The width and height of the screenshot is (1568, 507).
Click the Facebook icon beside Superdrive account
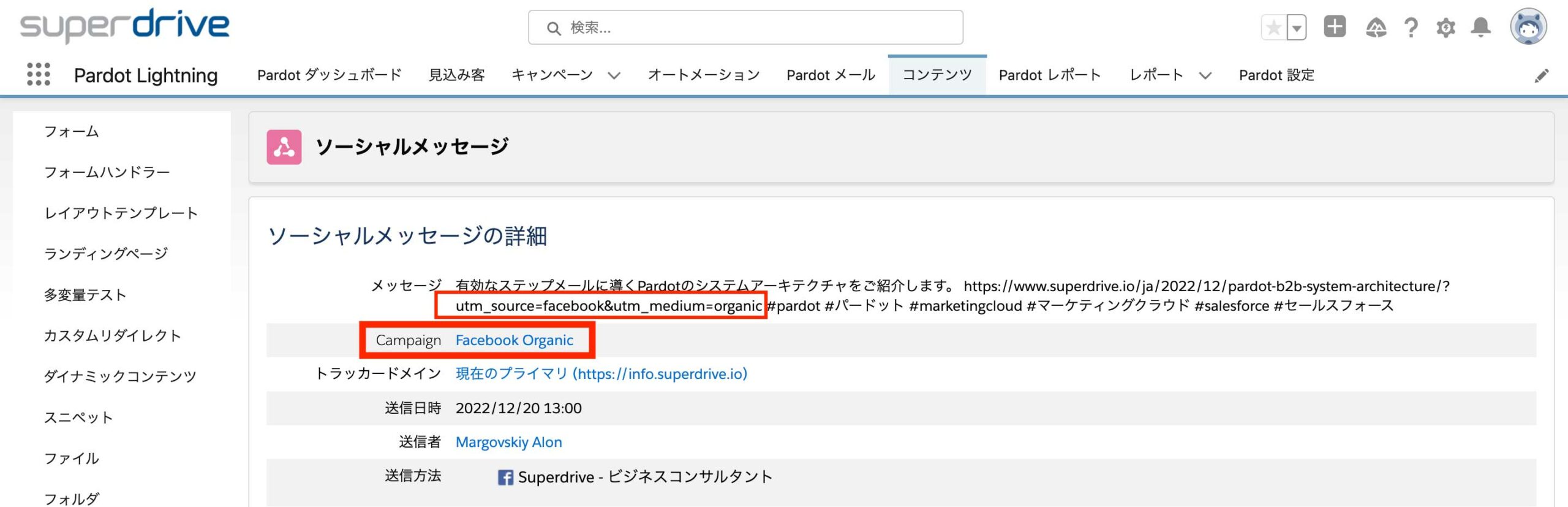505,478
